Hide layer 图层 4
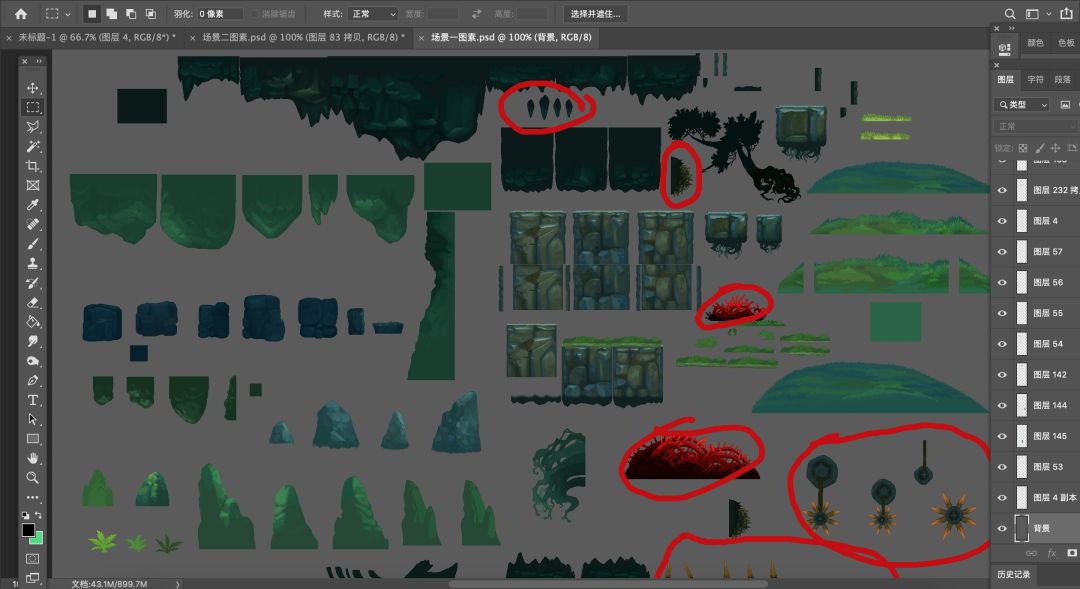The width and height of the screenshot is (1080, 589). point(1002,221)
